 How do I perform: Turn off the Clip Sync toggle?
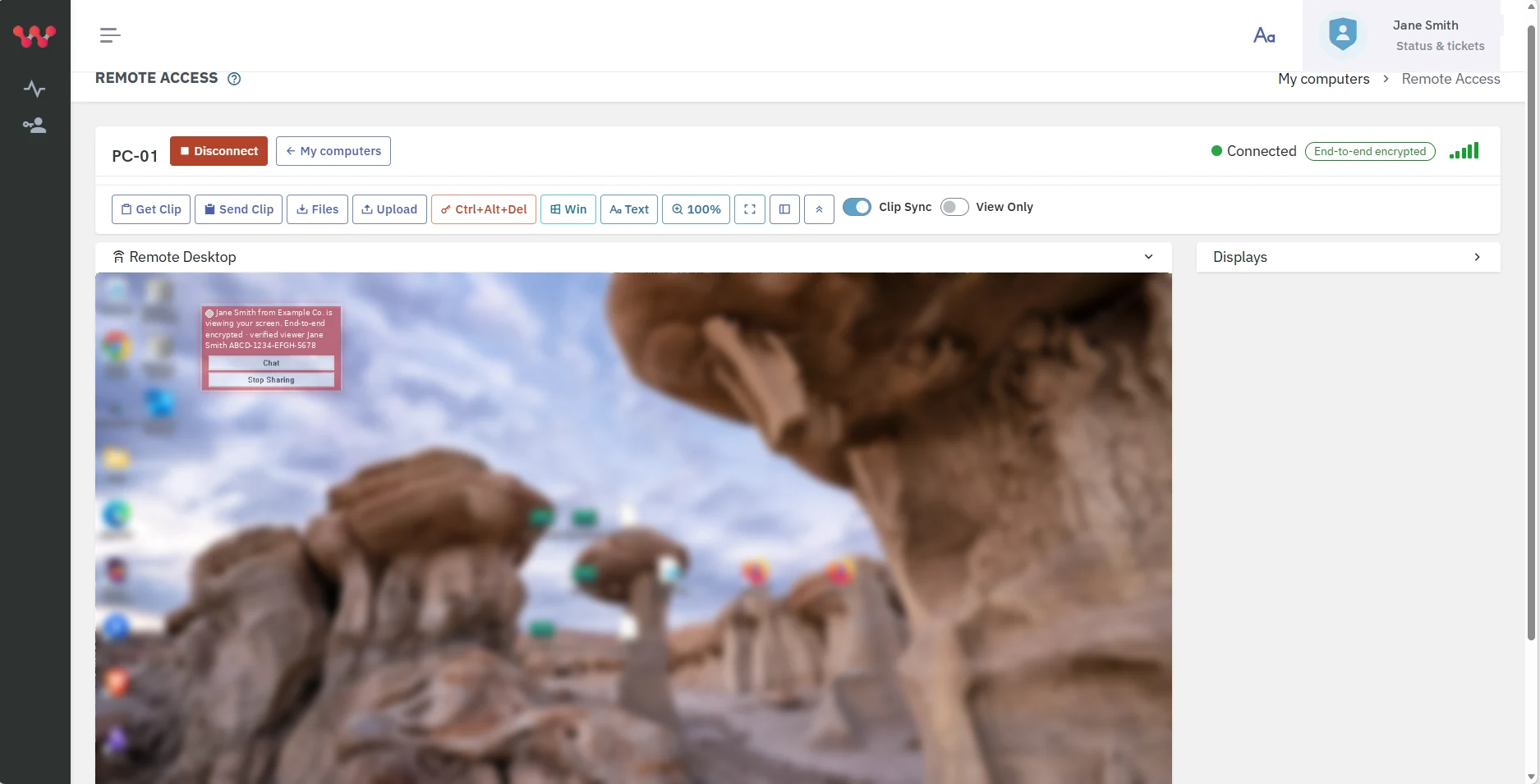[857, 207]
